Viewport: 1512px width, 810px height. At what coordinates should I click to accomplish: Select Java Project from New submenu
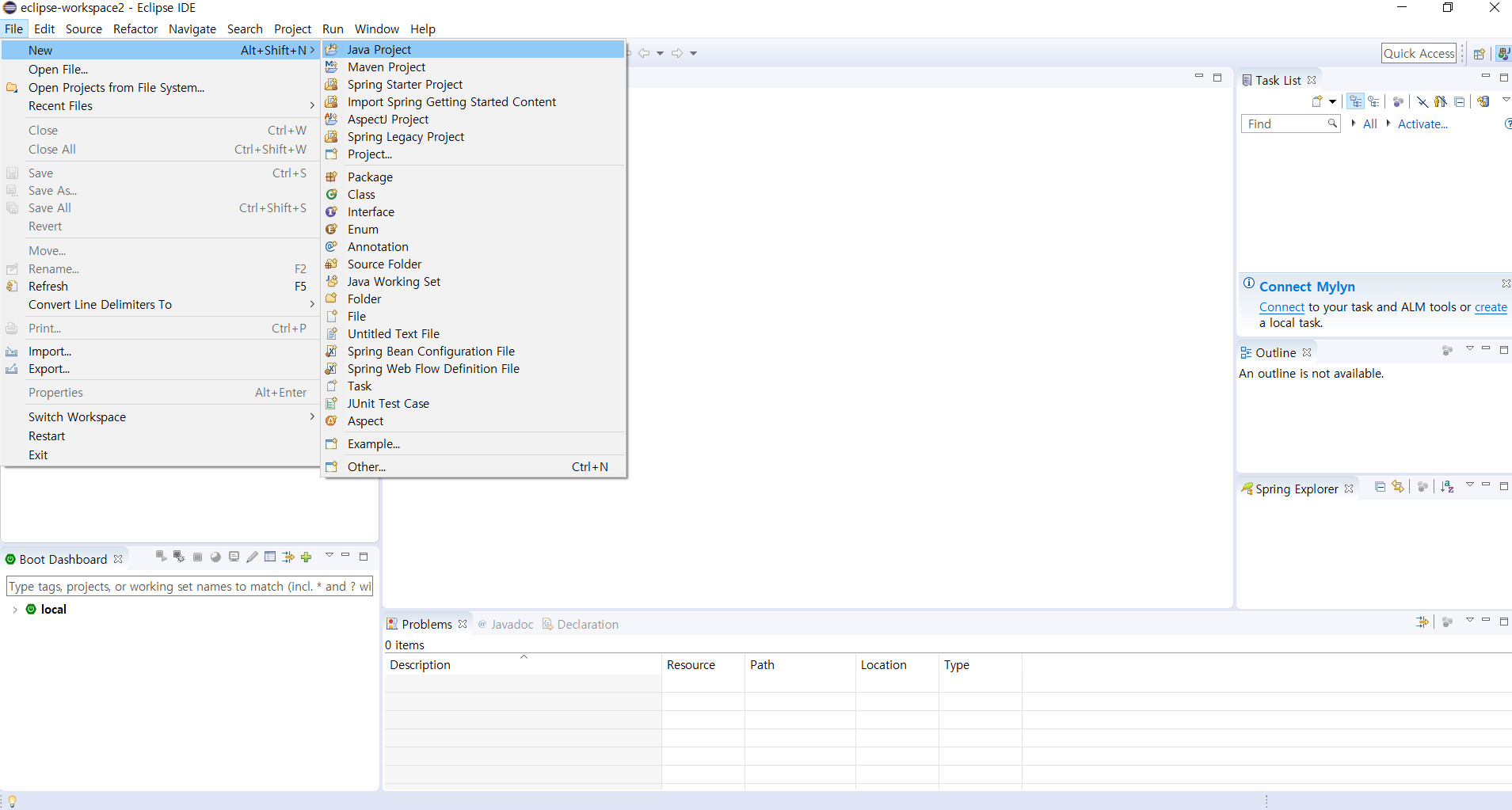click(x=474, y=49)
